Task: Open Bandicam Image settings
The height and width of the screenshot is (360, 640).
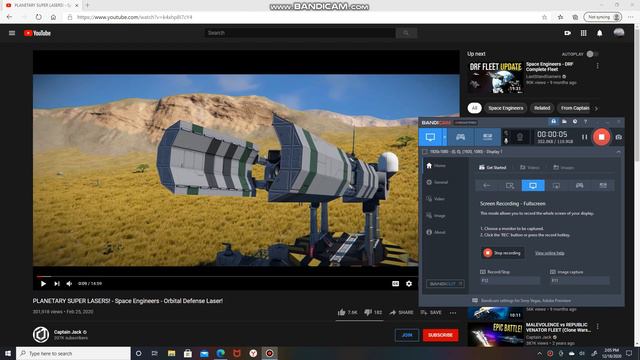Action: click(x=436, y=216)
